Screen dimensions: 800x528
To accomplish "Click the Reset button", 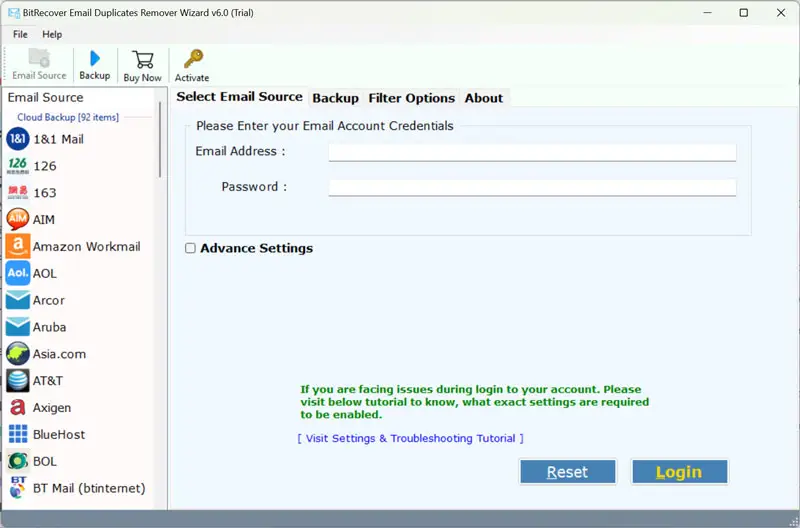I will point(567,472).
